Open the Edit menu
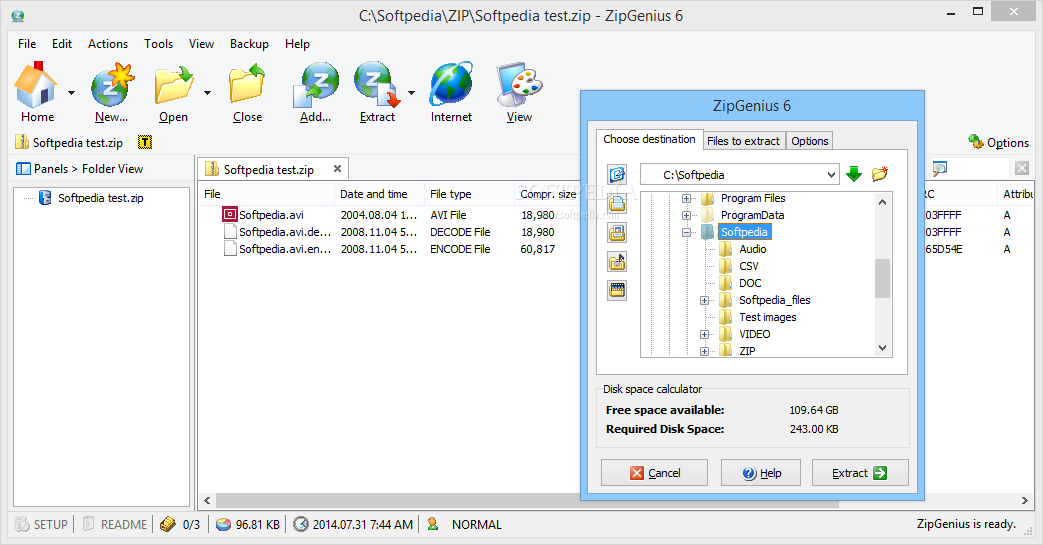 click(x=62, y=44)
